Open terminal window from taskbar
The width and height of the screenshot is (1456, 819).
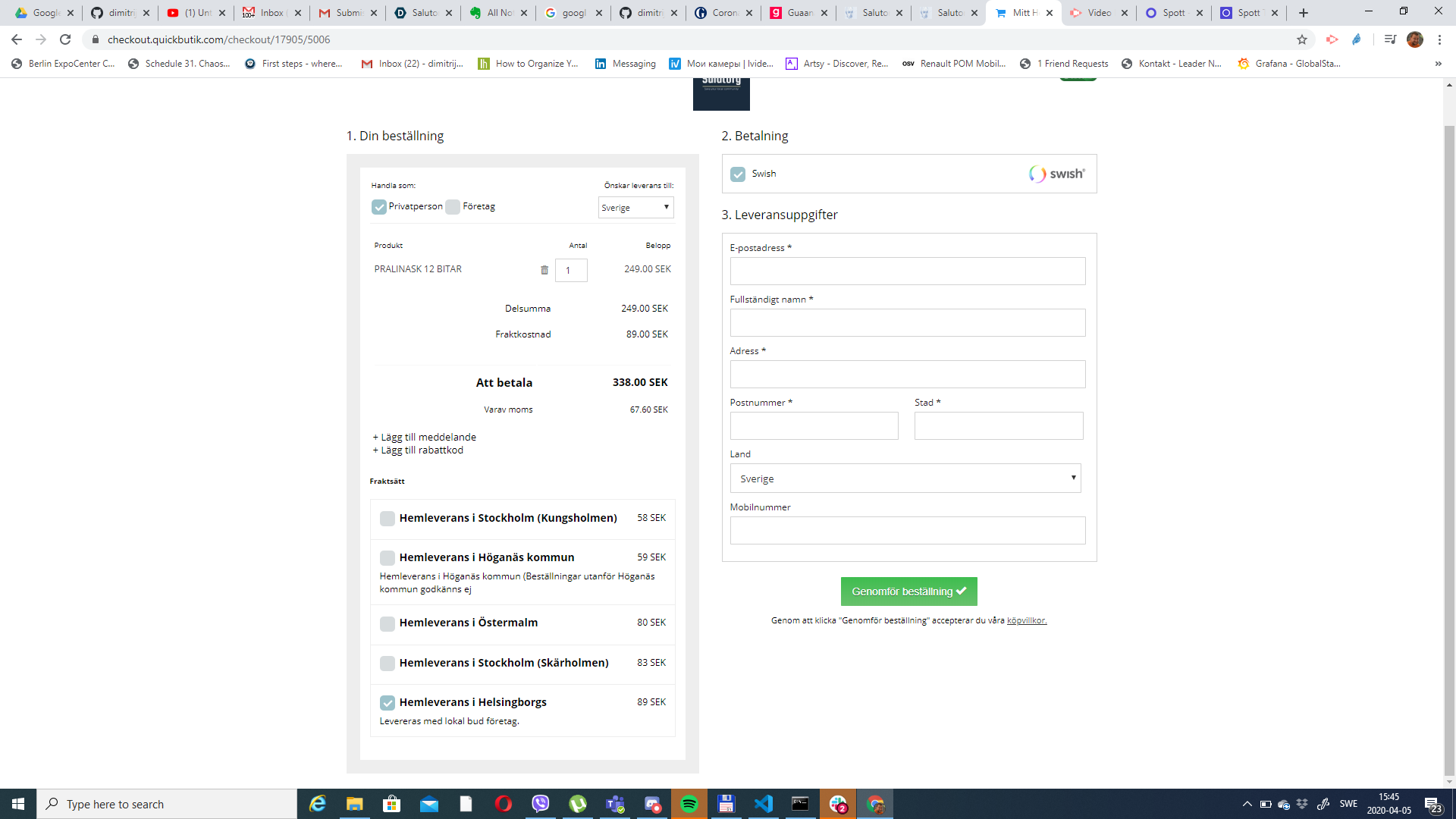[x=800, y=804]
